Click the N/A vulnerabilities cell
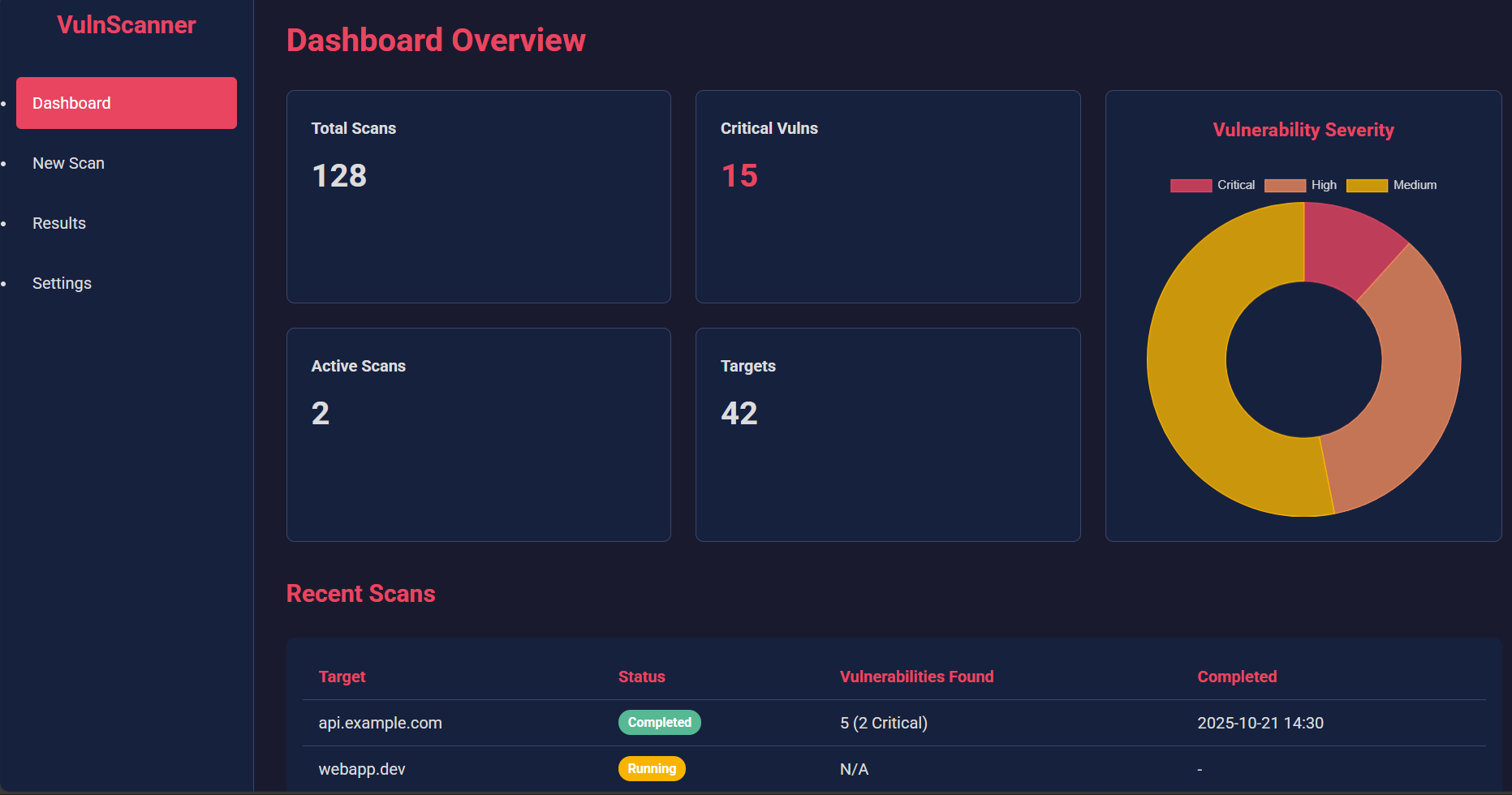1512x795 pixels. (x=854, y=769)
